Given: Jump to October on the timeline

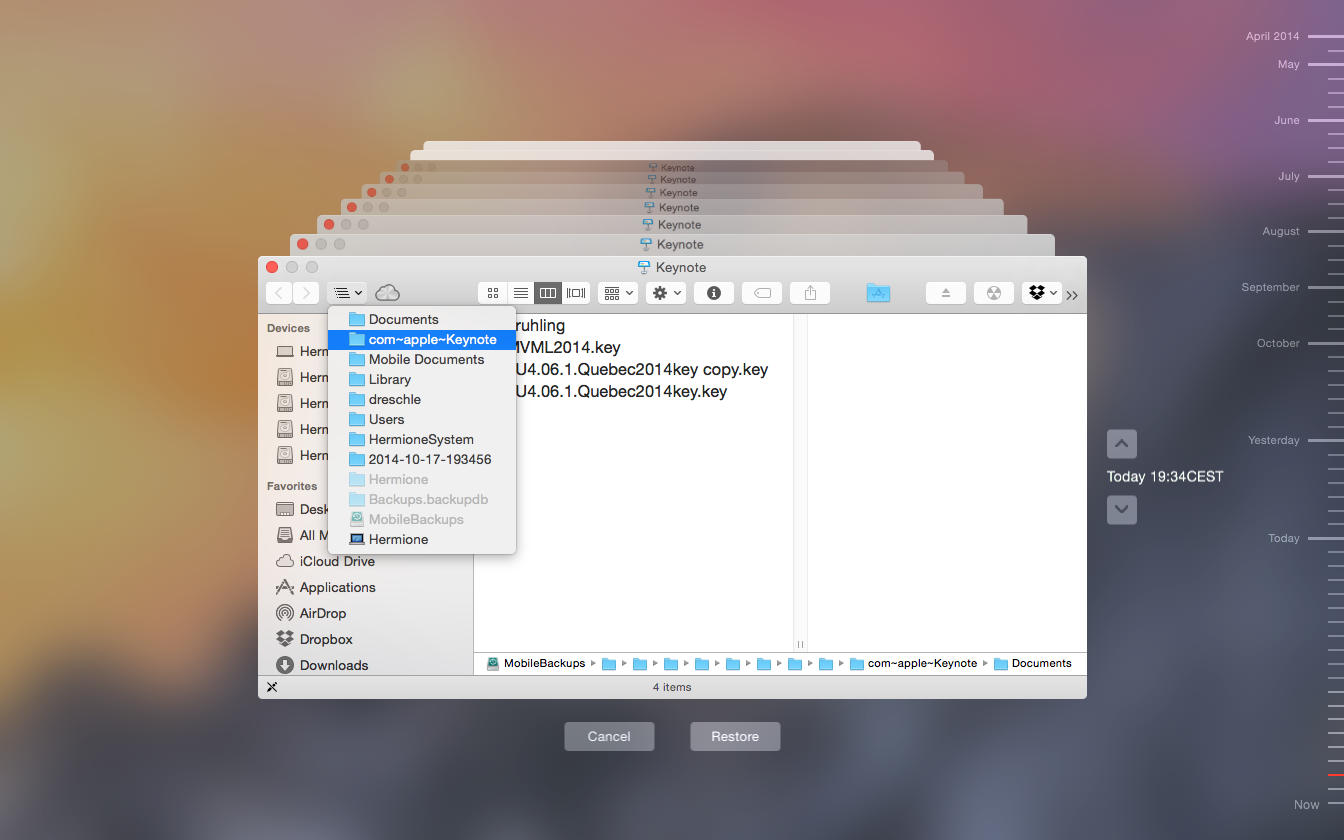Looking at the screenshot, I should tap(1278, 343).
